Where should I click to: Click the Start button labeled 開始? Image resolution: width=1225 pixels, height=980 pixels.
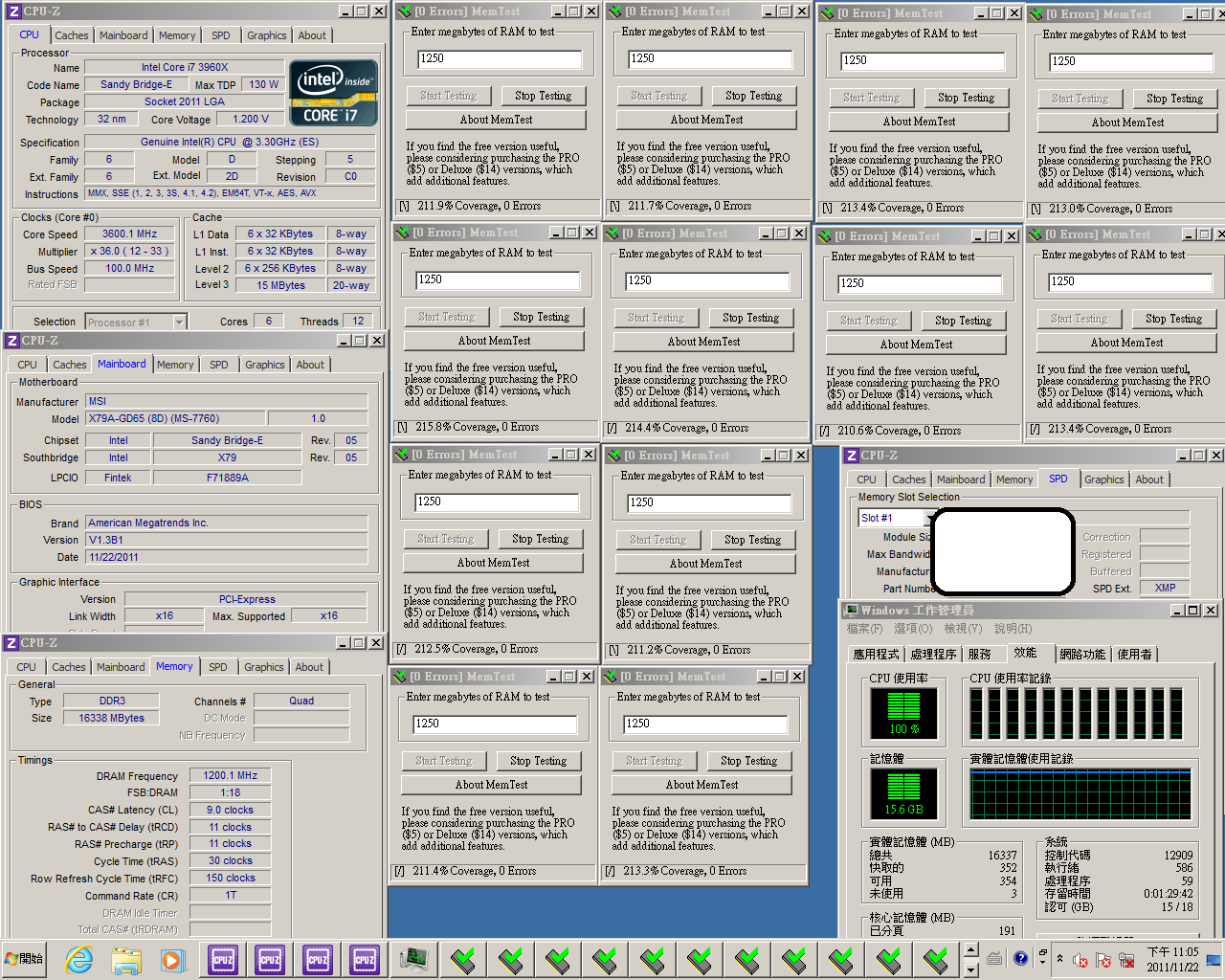pyautogui.click(x=24, y=959)
